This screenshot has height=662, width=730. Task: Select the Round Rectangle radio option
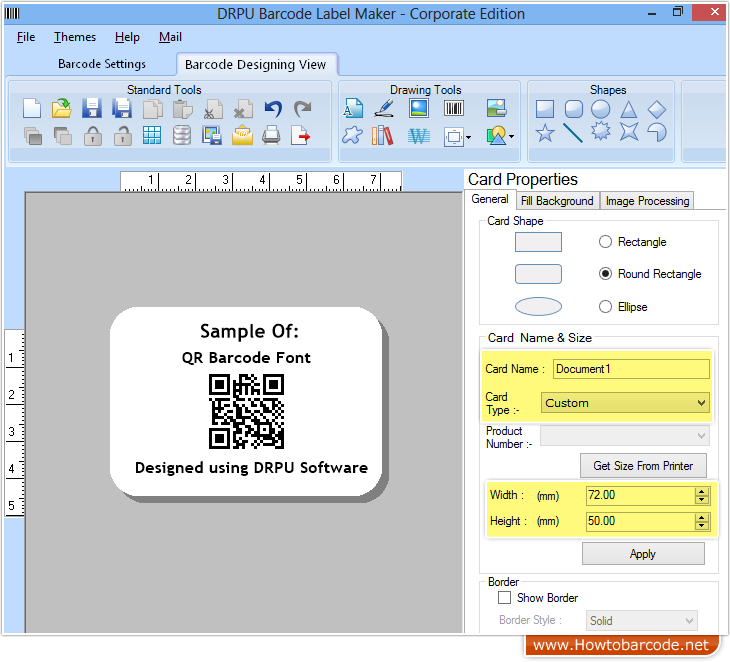click(605, 274)
